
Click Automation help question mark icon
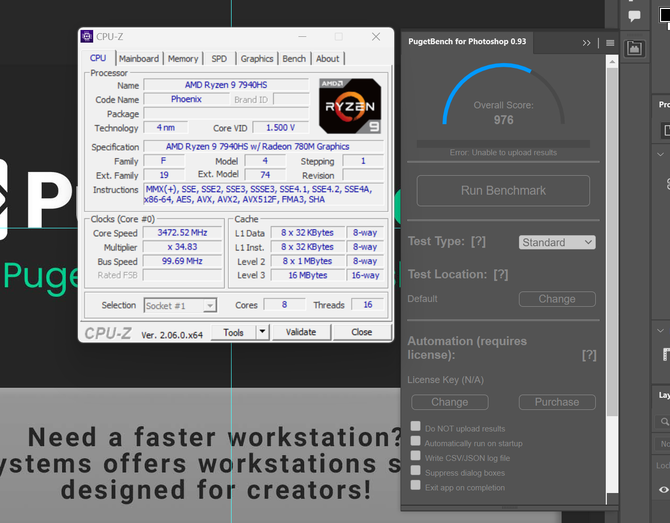coord(589,355)
